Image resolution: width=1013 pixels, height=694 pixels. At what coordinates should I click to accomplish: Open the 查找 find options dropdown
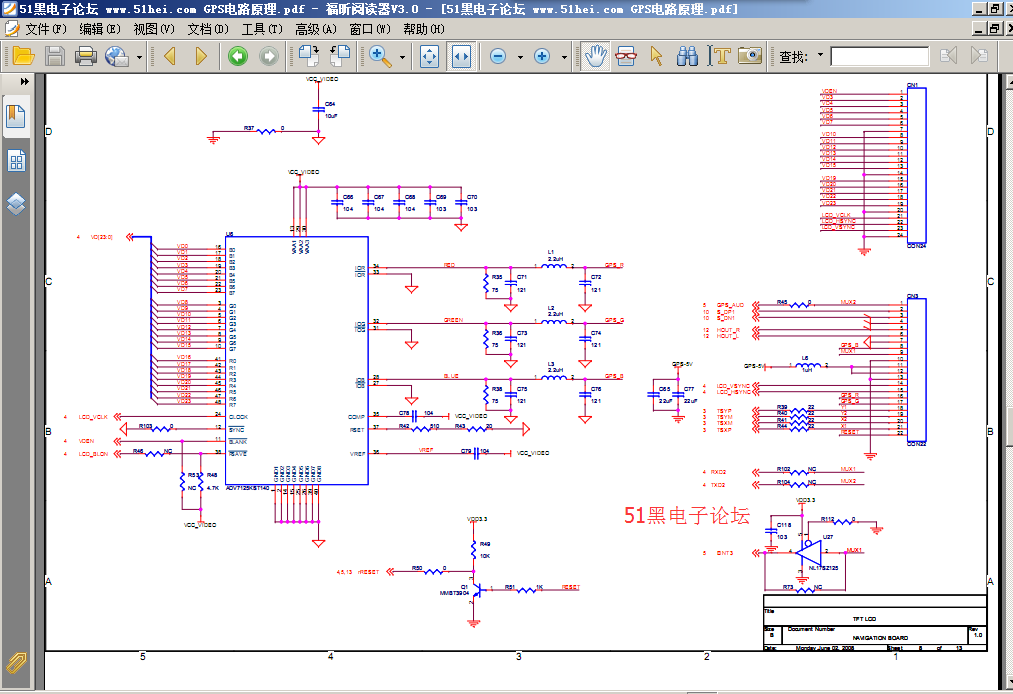coord(820,54)
